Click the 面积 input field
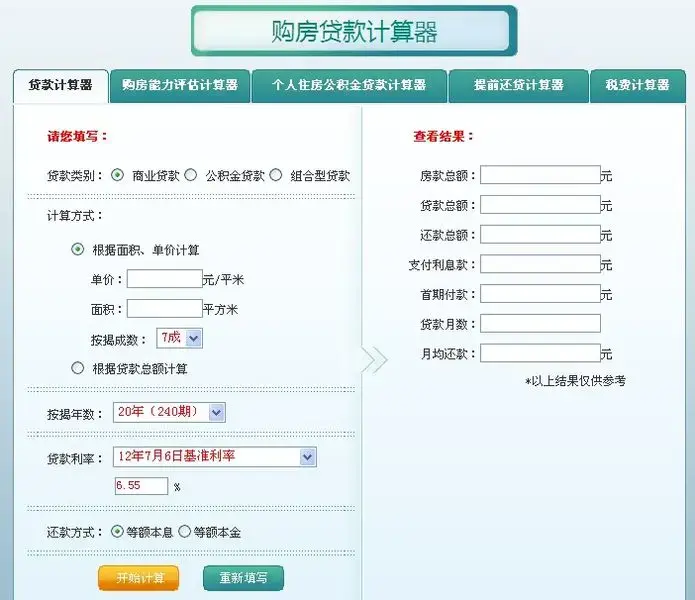The image size is (695, 600). click(x=164, y=309)
